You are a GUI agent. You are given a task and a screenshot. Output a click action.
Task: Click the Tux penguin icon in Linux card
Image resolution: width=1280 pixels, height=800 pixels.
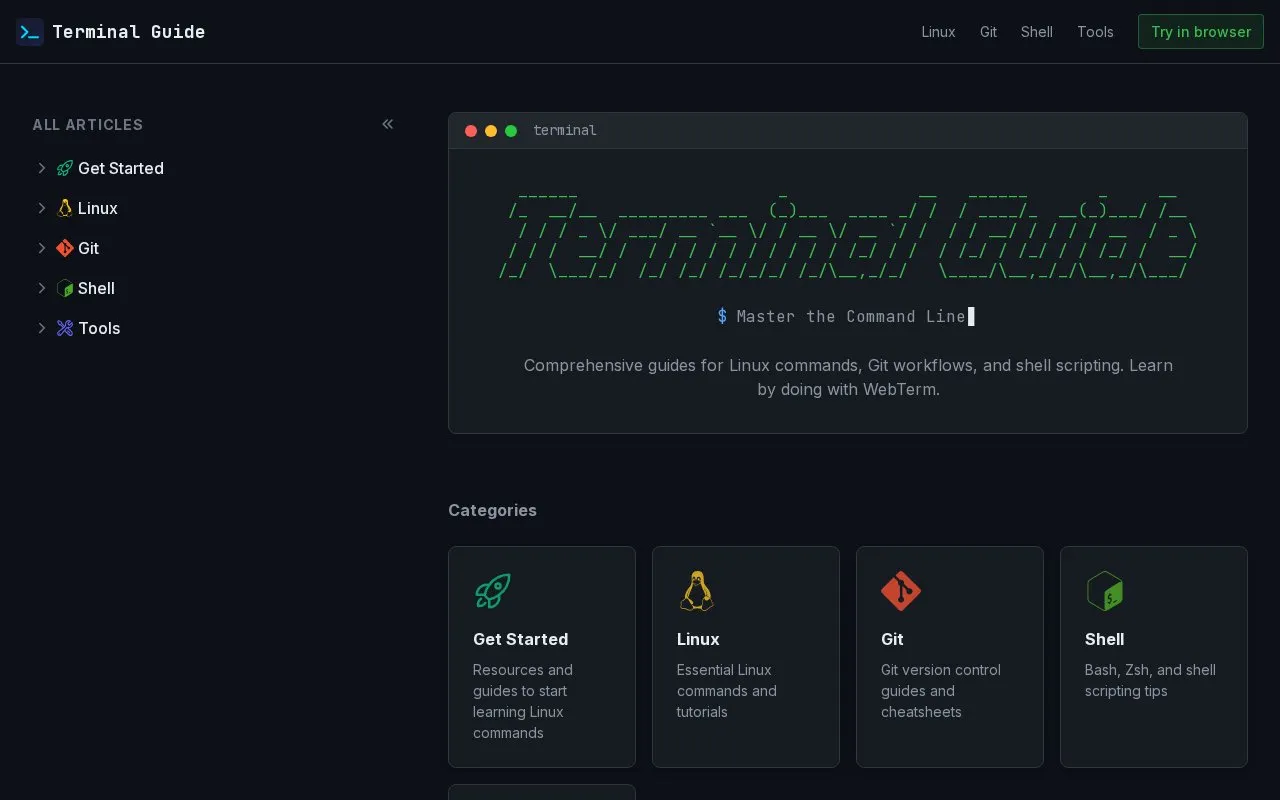[697, 591]
